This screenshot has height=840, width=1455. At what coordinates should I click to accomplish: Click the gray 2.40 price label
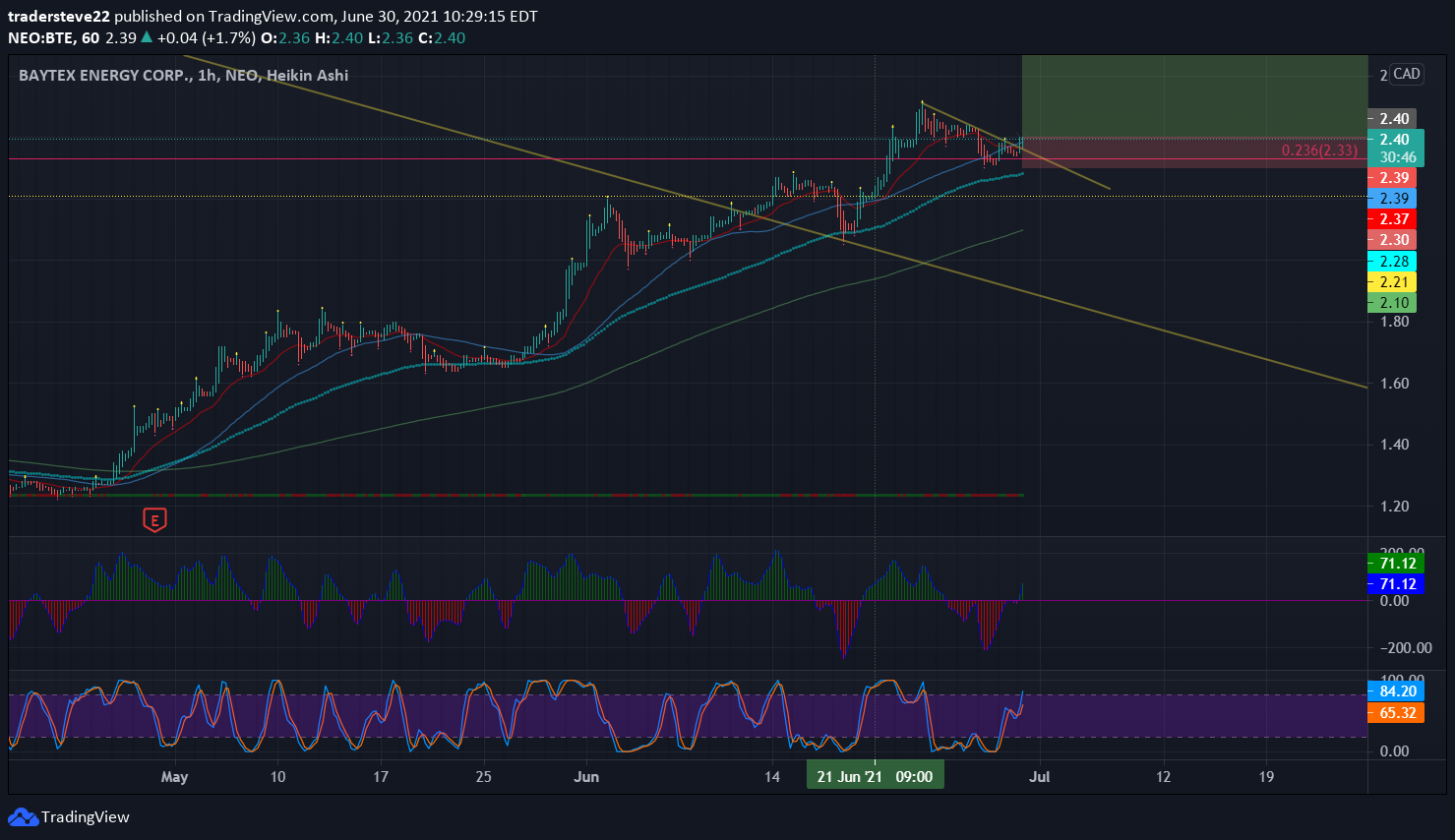coord(1392,119)
